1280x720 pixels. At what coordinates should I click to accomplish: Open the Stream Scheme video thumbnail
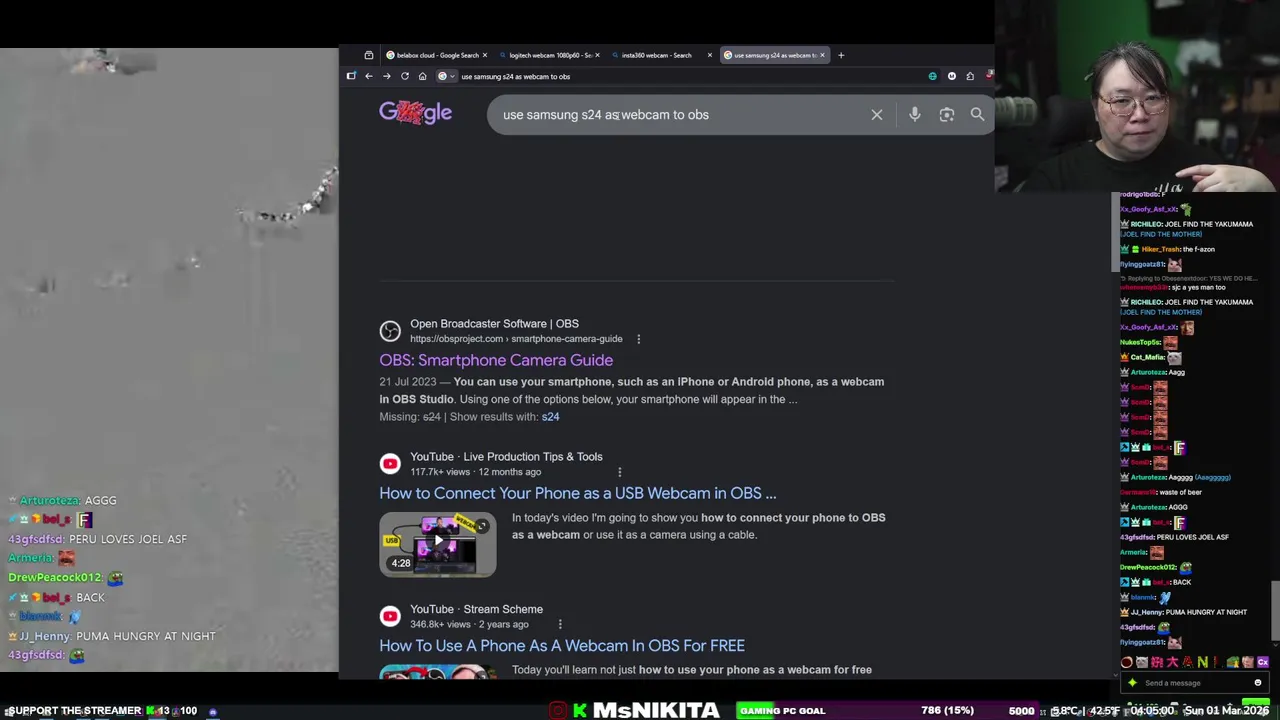(x=438, y=671)
